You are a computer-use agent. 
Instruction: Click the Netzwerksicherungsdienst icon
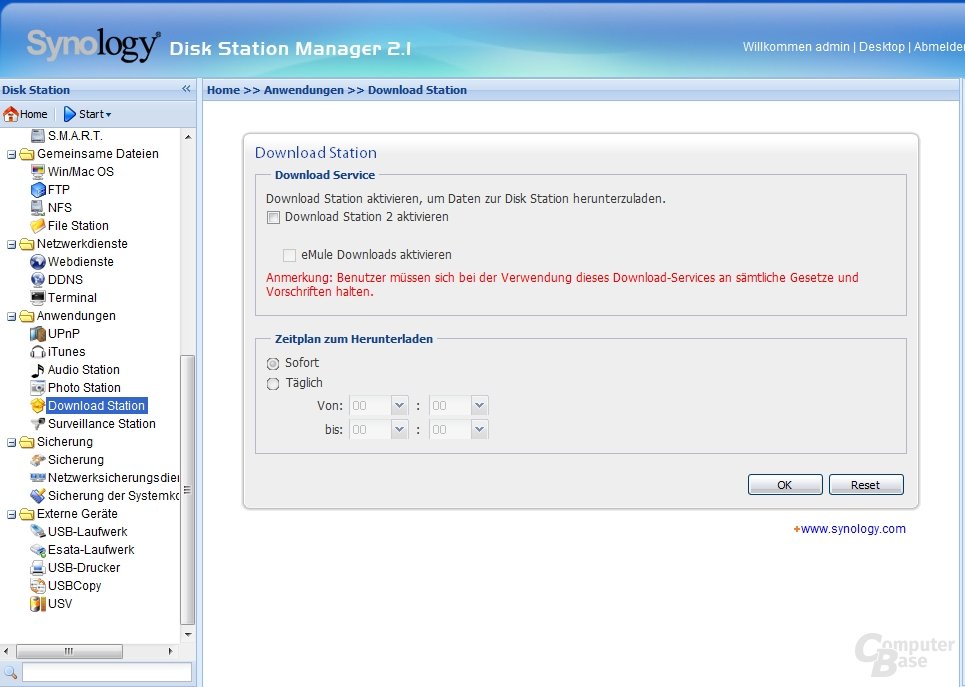tap(38, 478)
